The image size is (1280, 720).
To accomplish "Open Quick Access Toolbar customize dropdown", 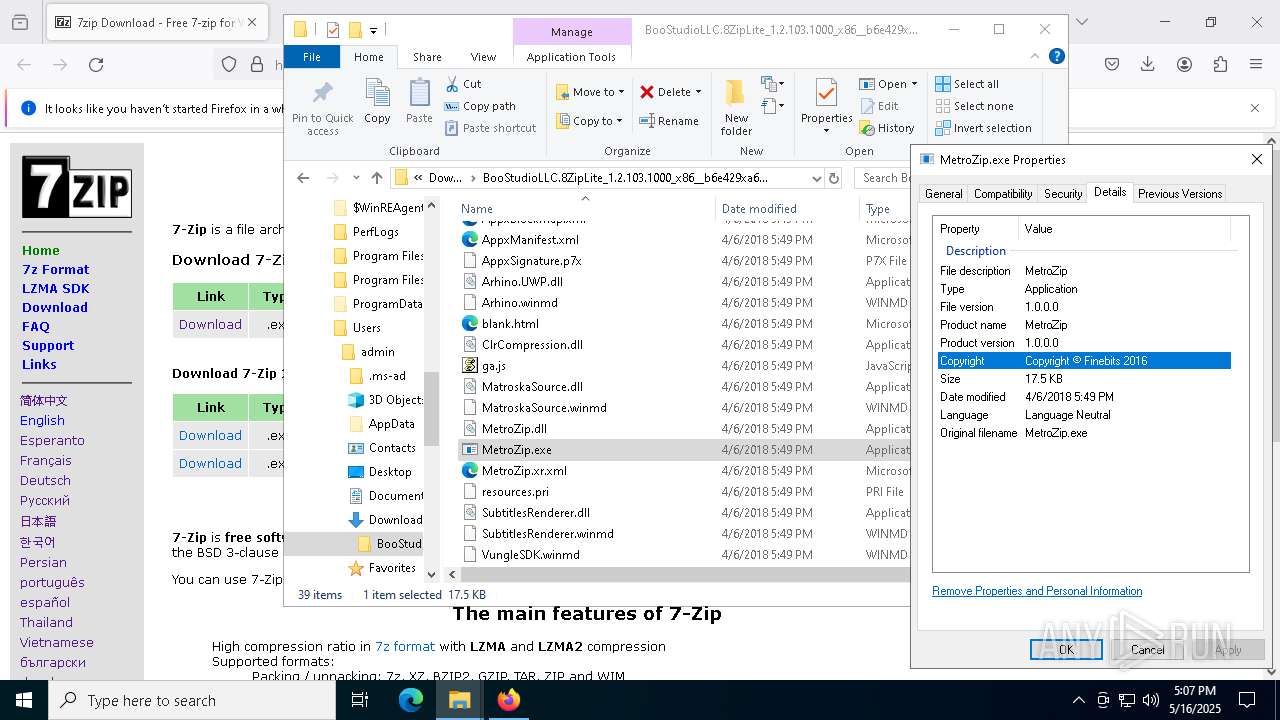I will 374,30.
